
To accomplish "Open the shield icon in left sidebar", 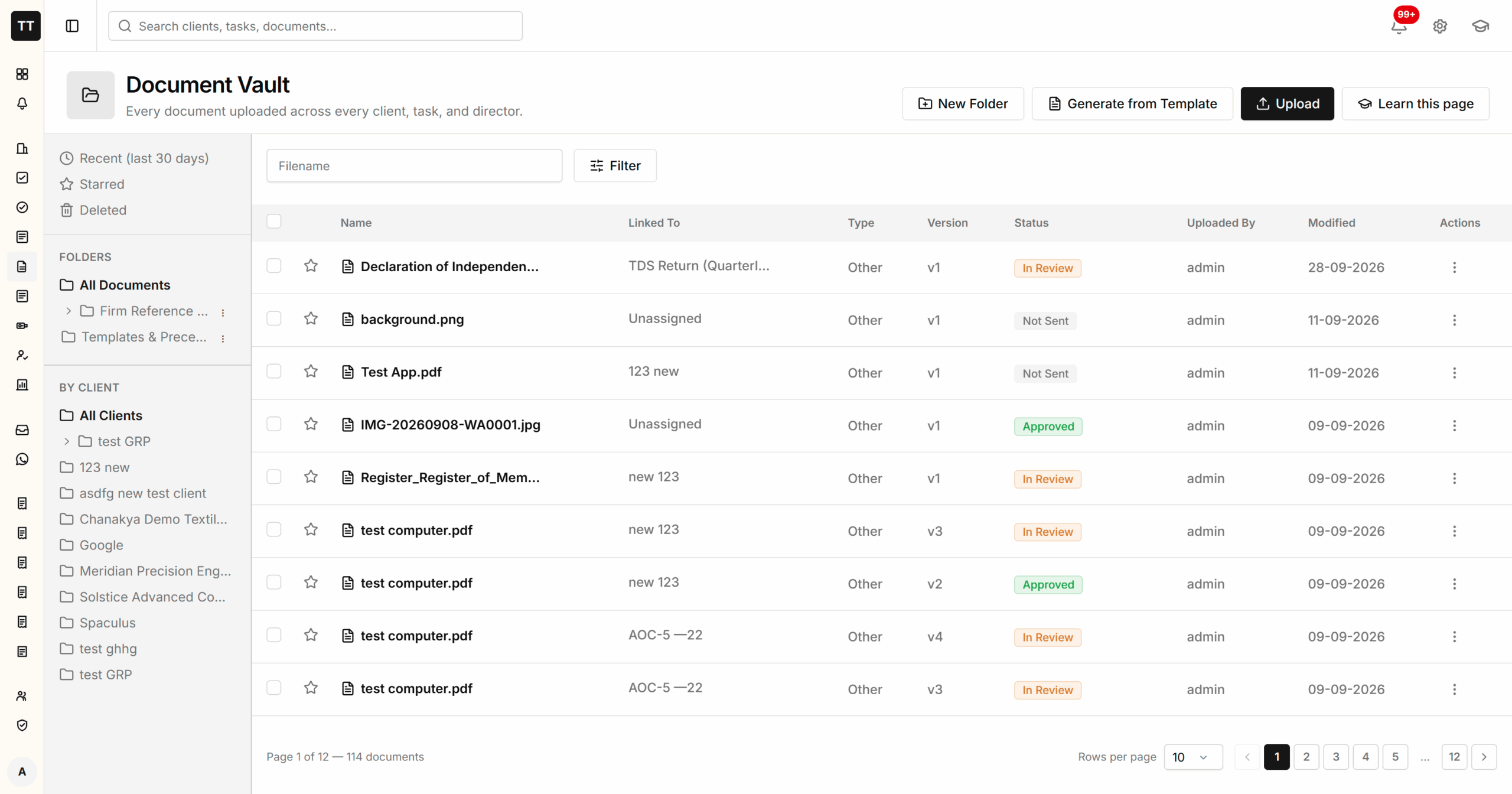I will [x=22, y=725].
